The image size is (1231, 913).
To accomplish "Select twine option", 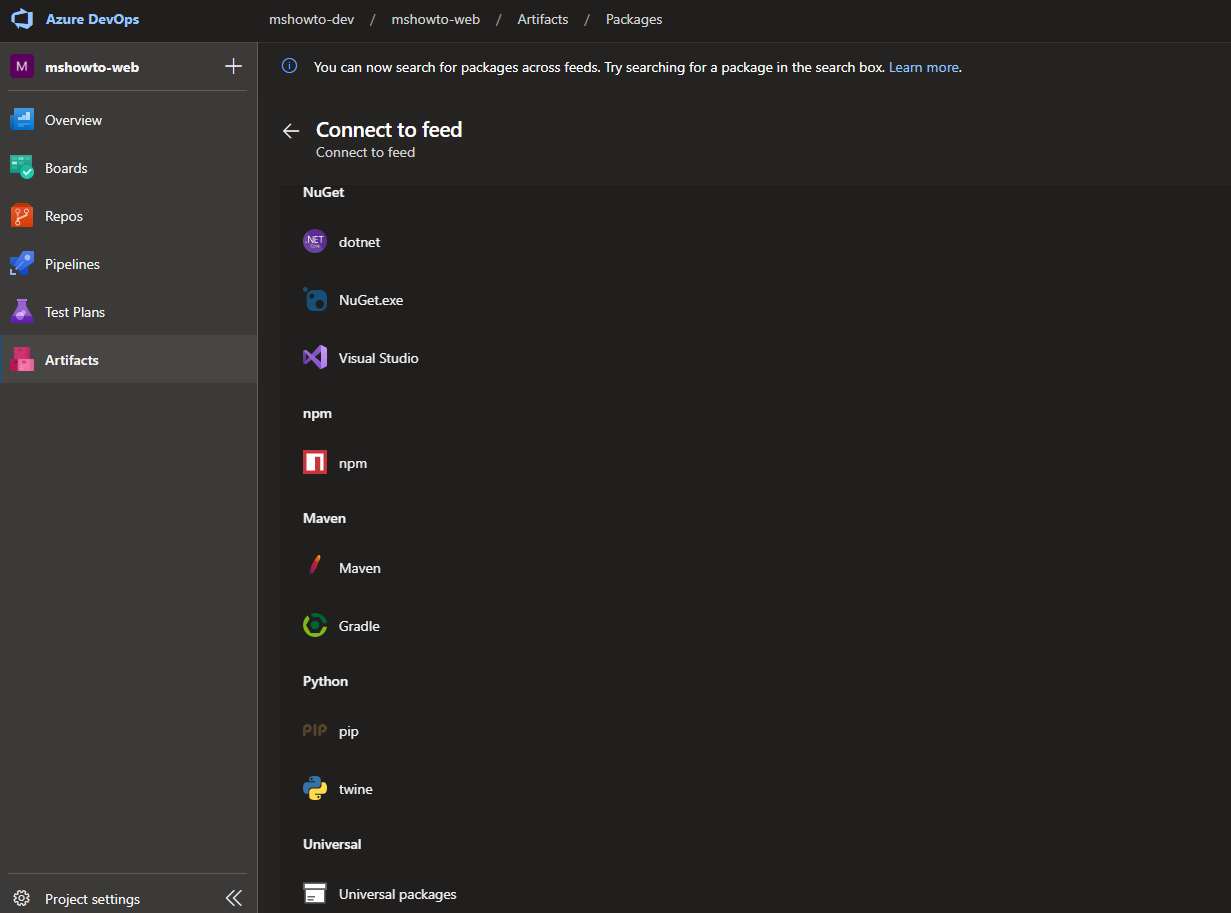I will [x=356, y=789].
